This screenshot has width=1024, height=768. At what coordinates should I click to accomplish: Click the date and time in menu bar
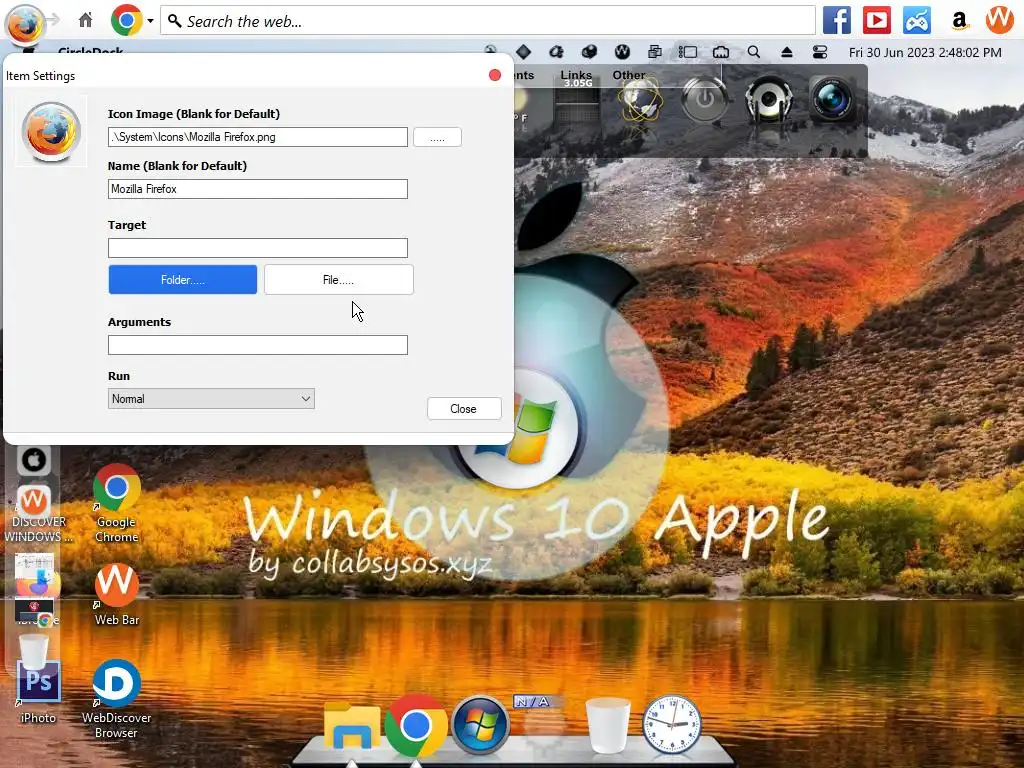point(925,52)
